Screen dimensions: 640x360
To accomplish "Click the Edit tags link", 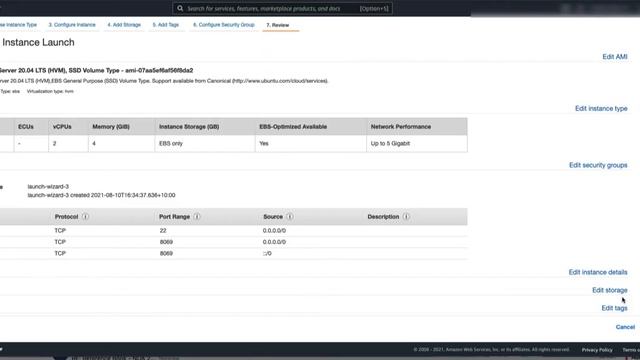I will (x=614, y=308).
